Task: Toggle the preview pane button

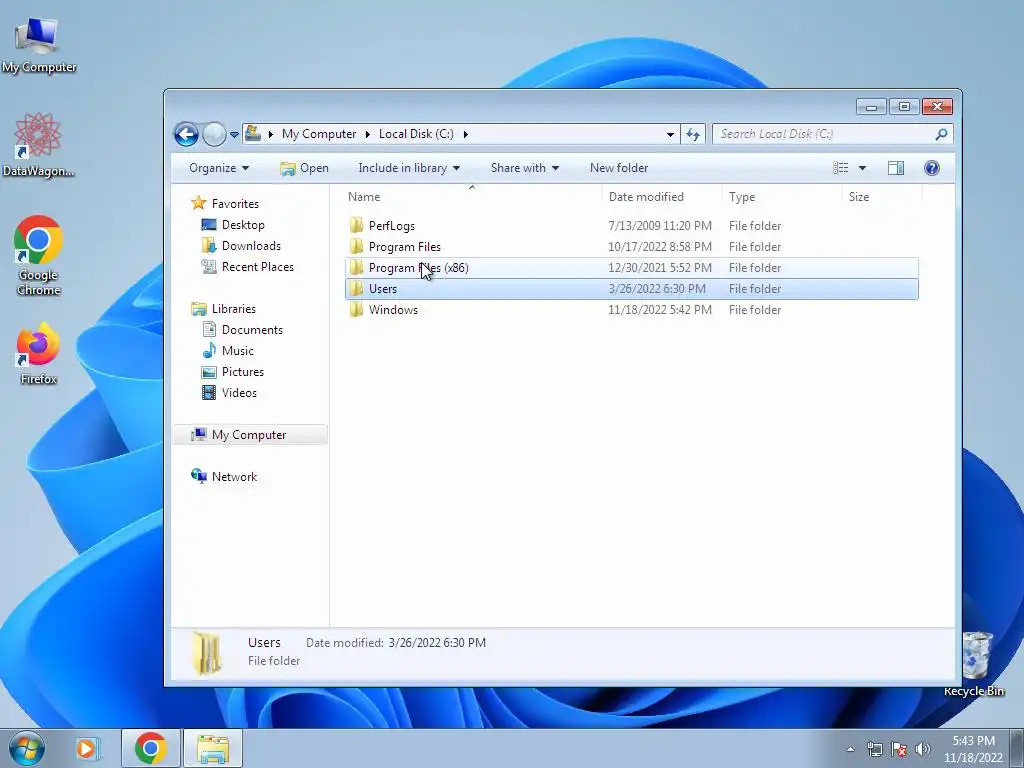Action: point(896,168)
